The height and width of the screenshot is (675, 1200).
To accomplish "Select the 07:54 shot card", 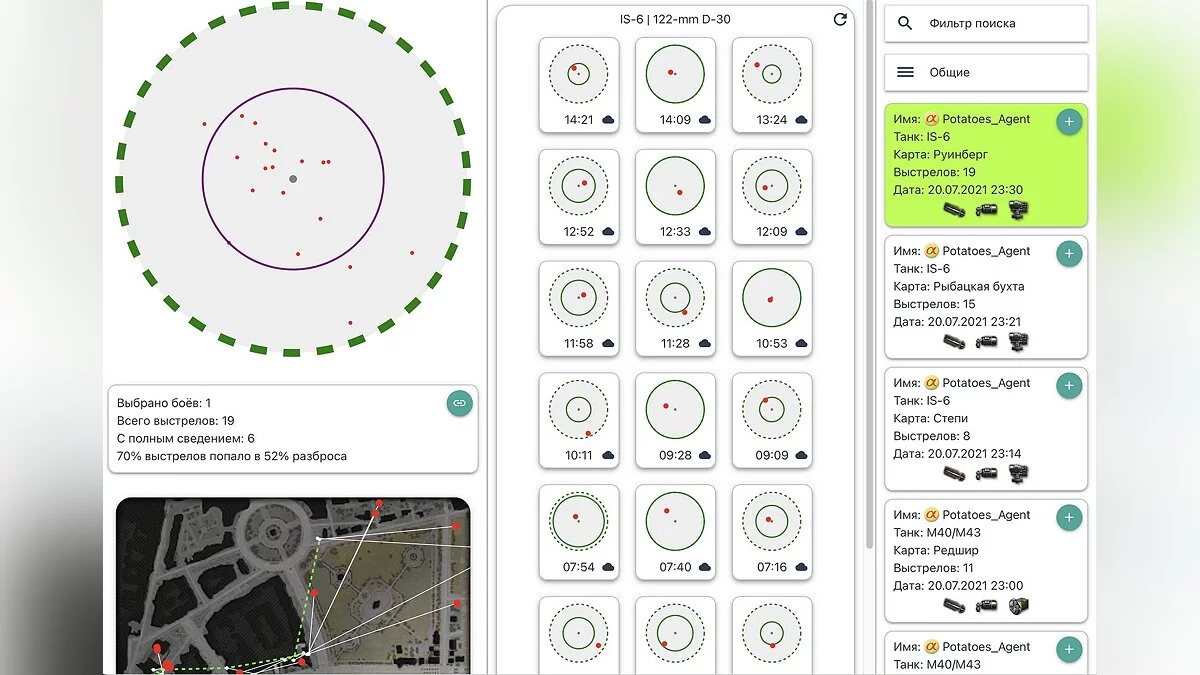I will [x=578, y=530].
